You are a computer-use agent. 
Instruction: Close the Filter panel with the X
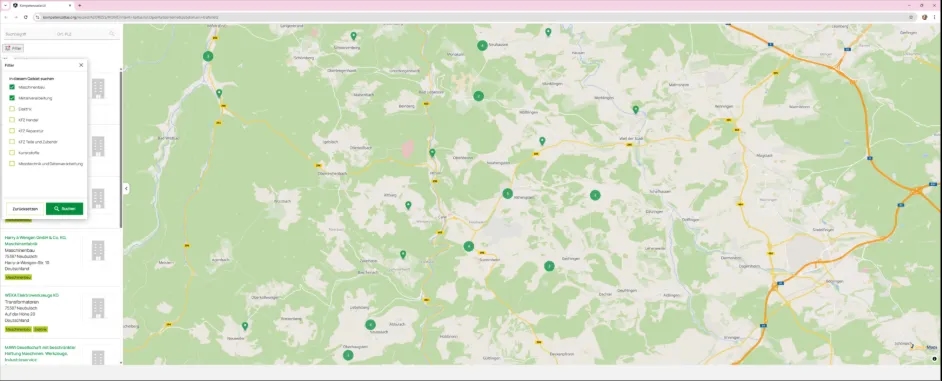click(x=81, y=65)
